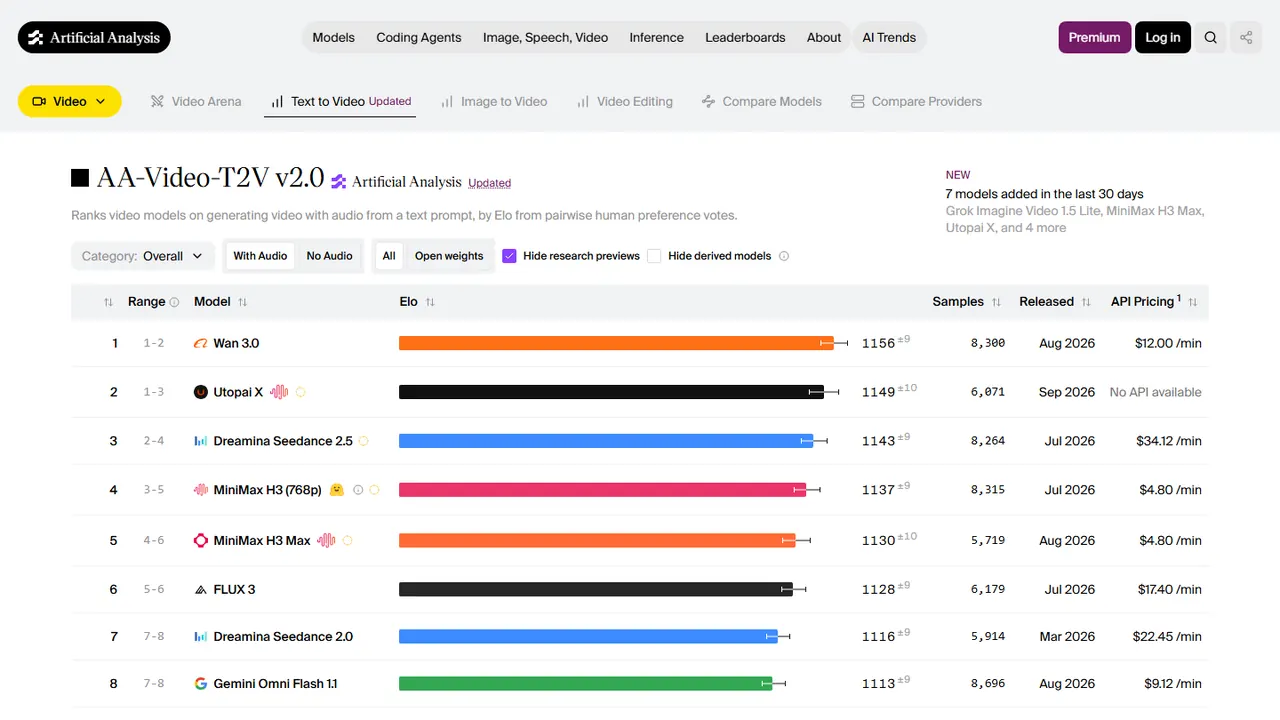Open the Coding Agents nav menu
The height and width of the screenshot is (720, 1280).
click(419, 38)
